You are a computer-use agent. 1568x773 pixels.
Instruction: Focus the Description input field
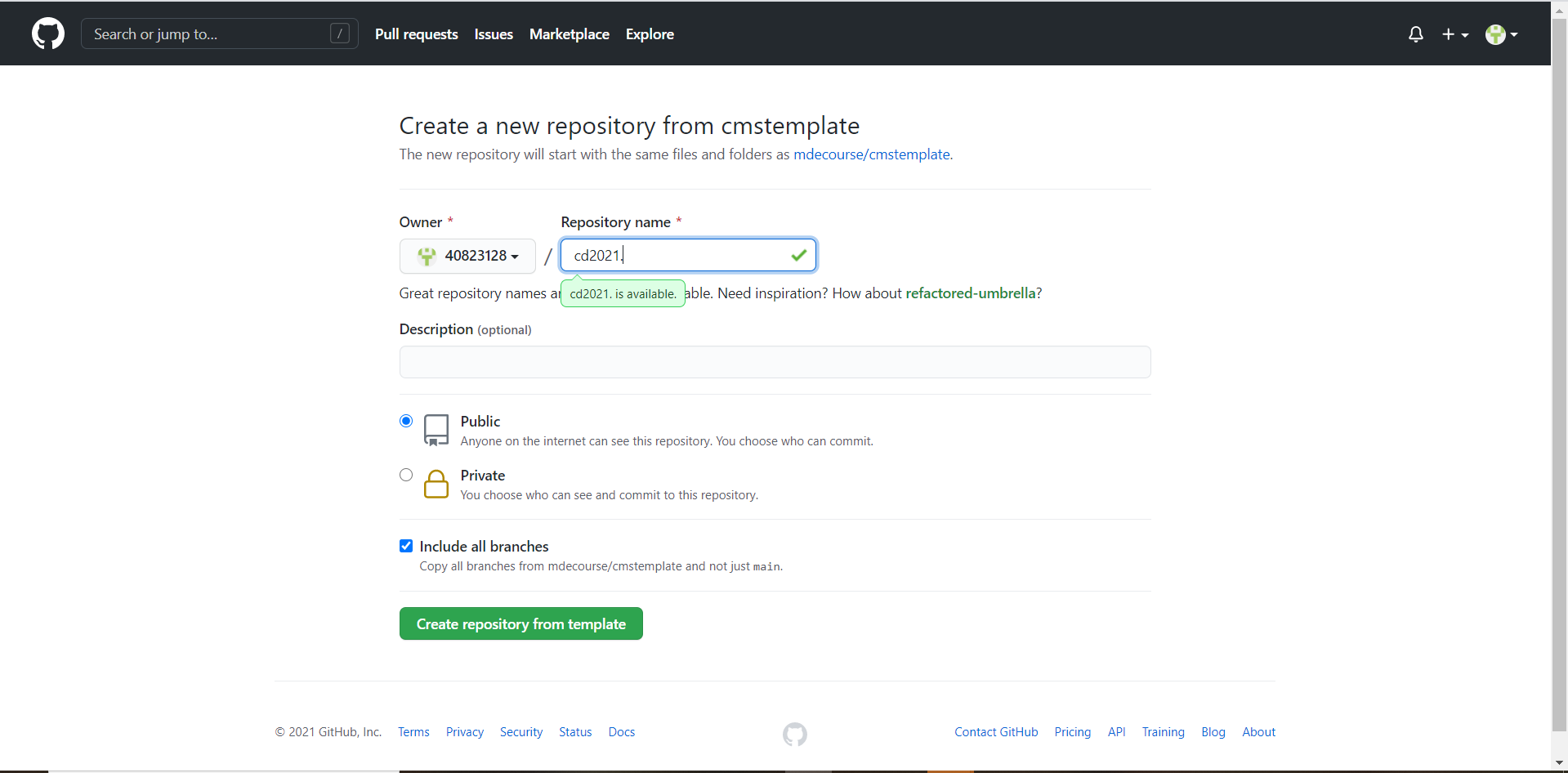[775, 362]
